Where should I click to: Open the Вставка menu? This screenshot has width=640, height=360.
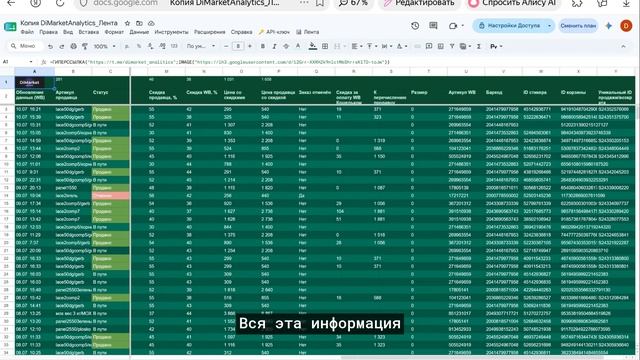coord(89,32)
